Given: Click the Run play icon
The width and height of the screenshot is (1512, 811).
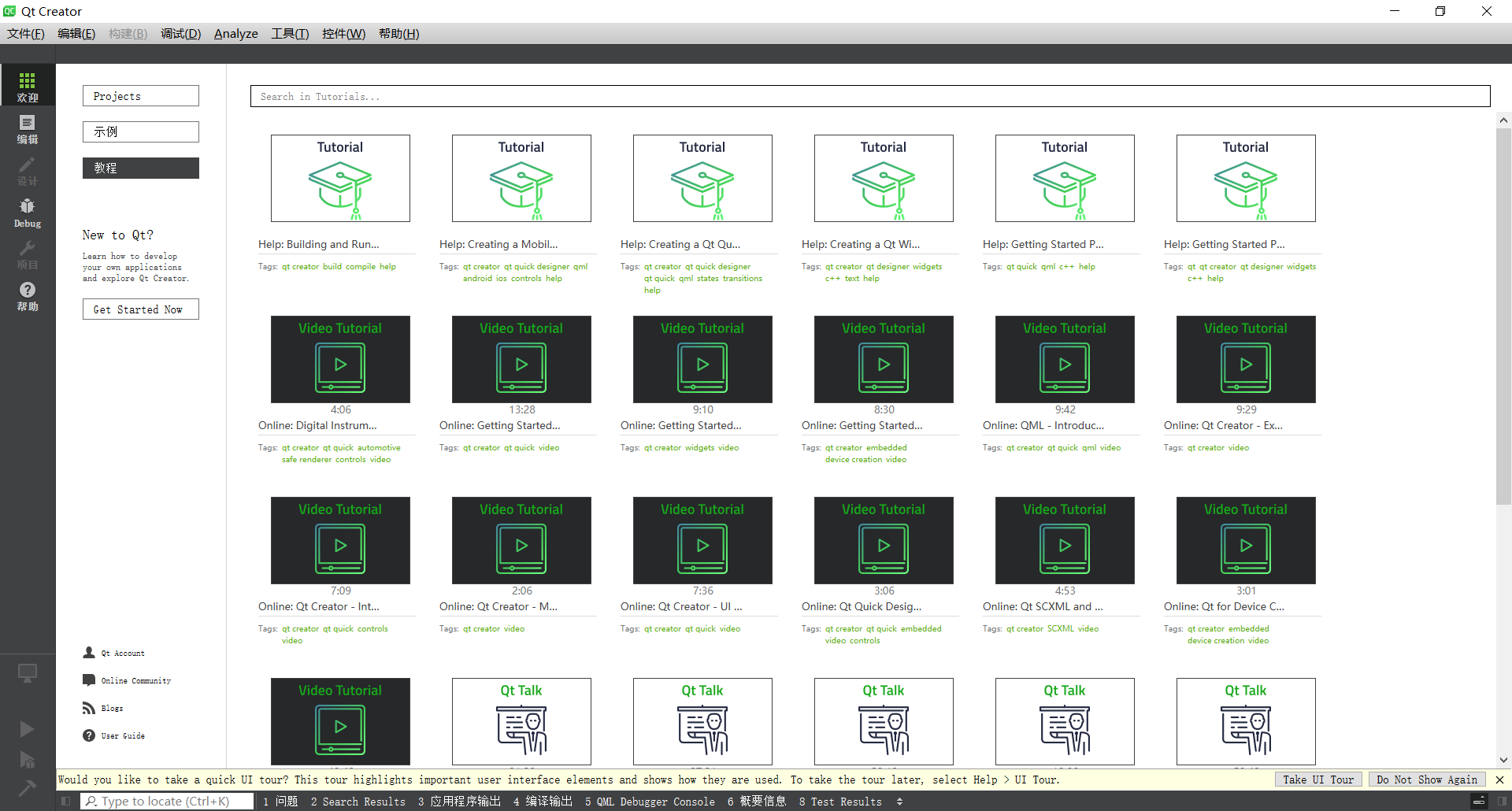Looking at the screenshot, I should point(27,729).
